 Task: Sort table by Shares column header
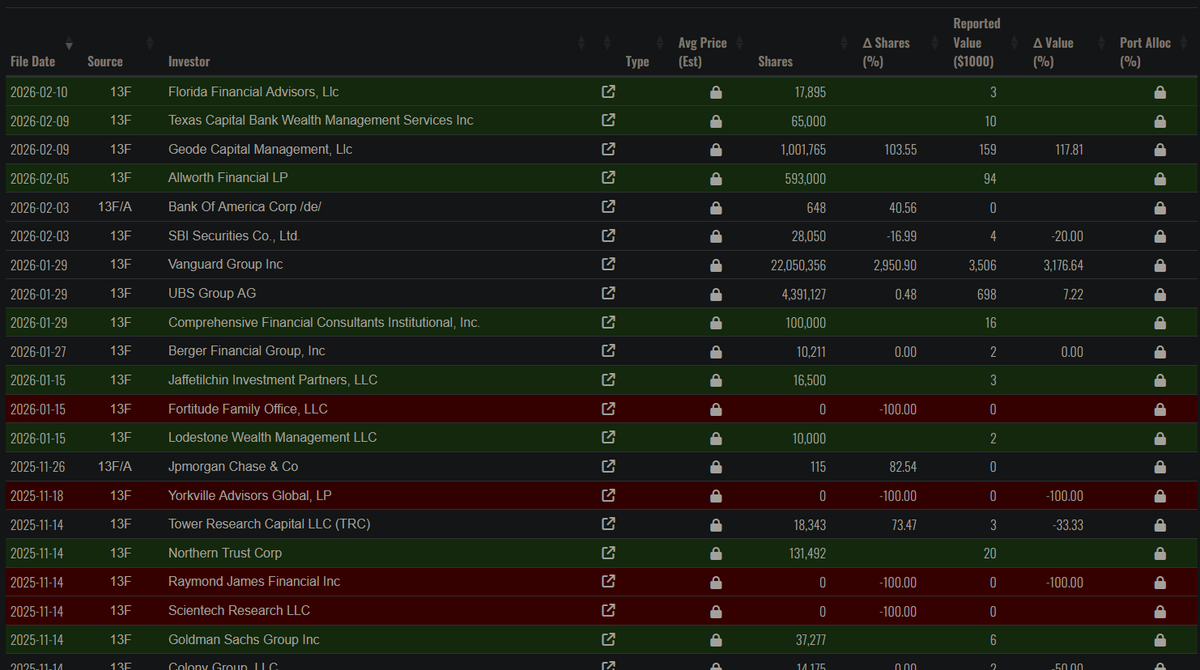[x=775, y=61]
